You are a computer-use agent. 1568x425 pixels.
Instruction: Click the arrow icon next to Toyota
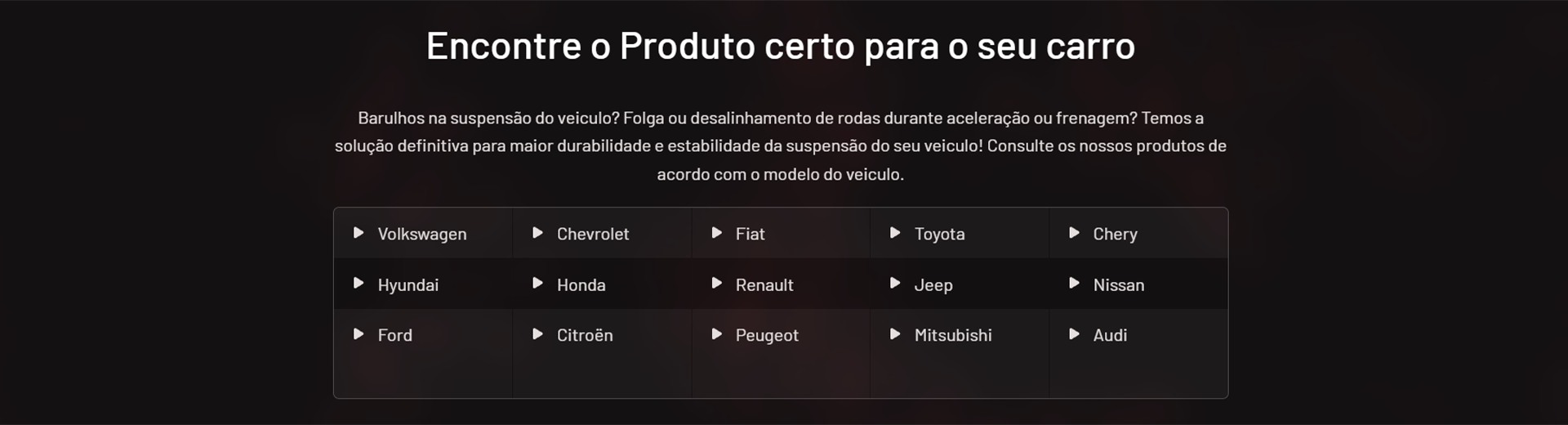895,233
